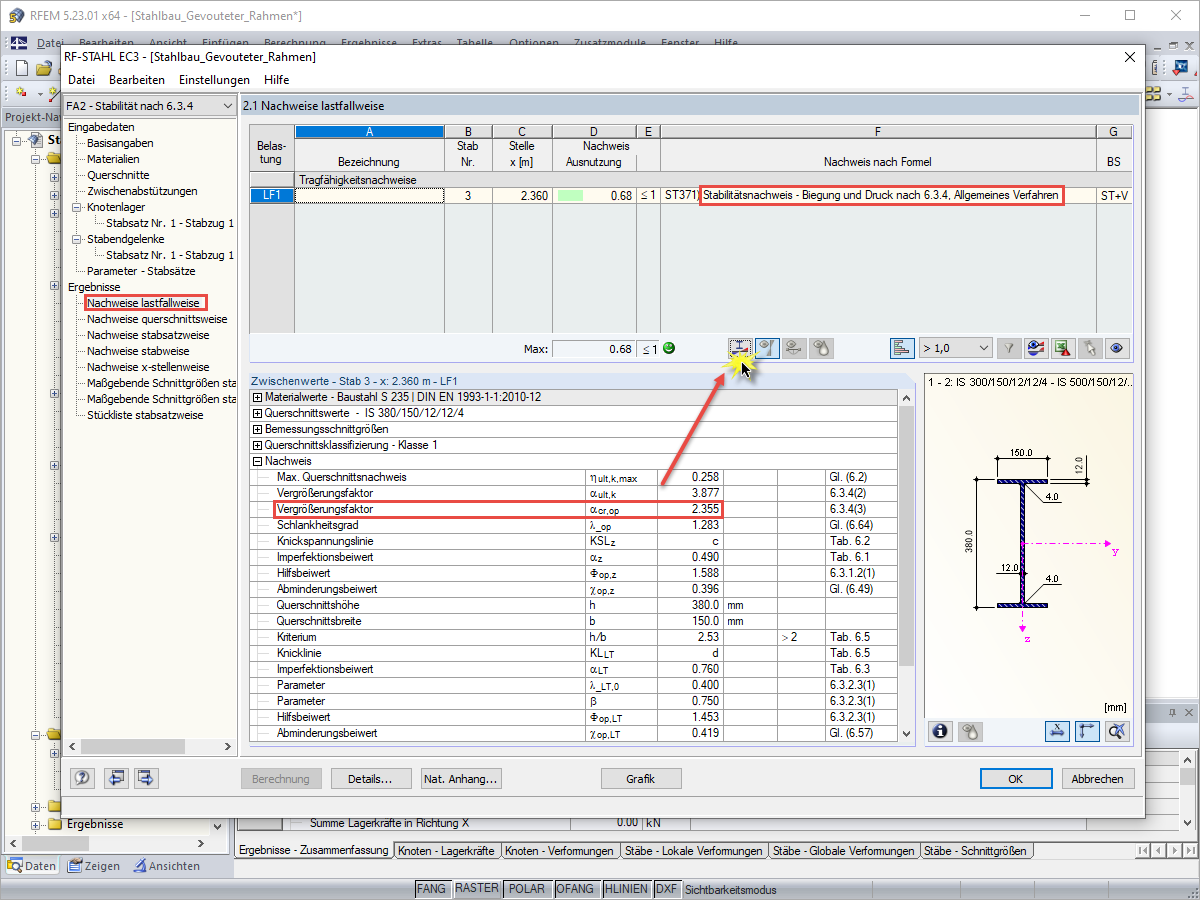This screenshot has height=900, width=1200.
Task: Open Datei menu in RF-STAHL dialog
Action: 81,79
